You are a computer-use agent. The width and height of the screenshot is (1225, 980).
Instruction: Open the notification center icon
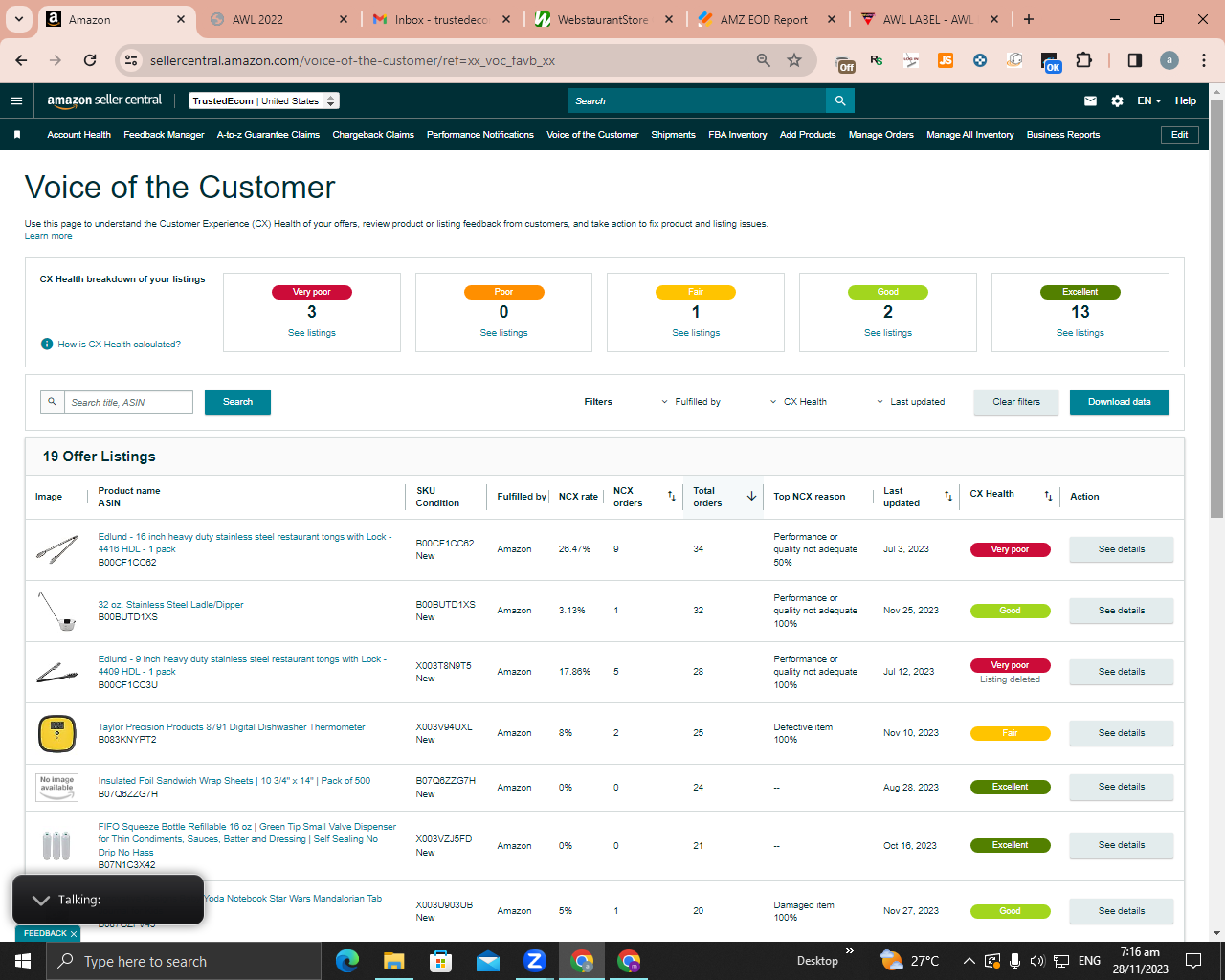tap(1193, 961)
